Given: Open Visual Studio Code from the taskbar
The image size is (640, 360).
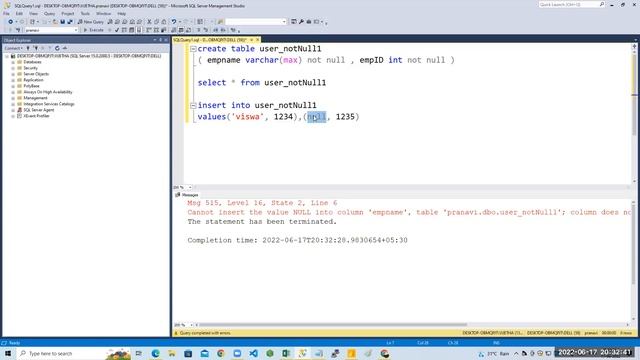Looking at the screenshot, I should coord(253,353).
